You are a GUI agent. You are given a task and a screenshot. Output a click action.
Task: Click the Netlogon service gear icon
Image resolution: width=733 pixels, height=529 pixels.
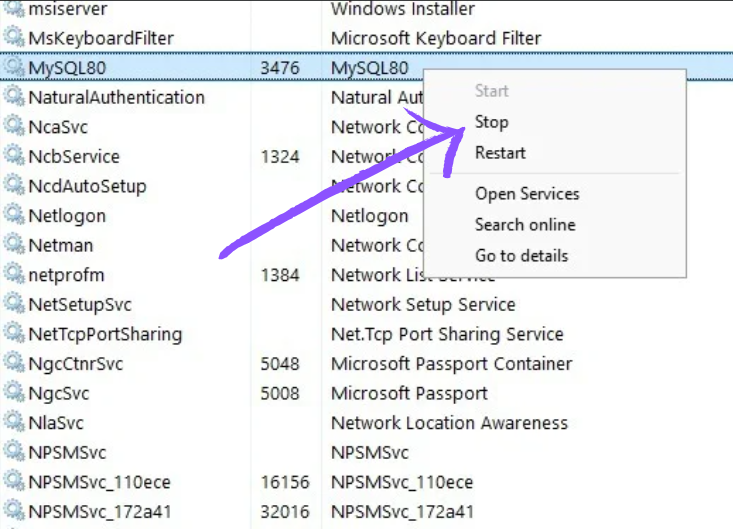coord(13,215)
